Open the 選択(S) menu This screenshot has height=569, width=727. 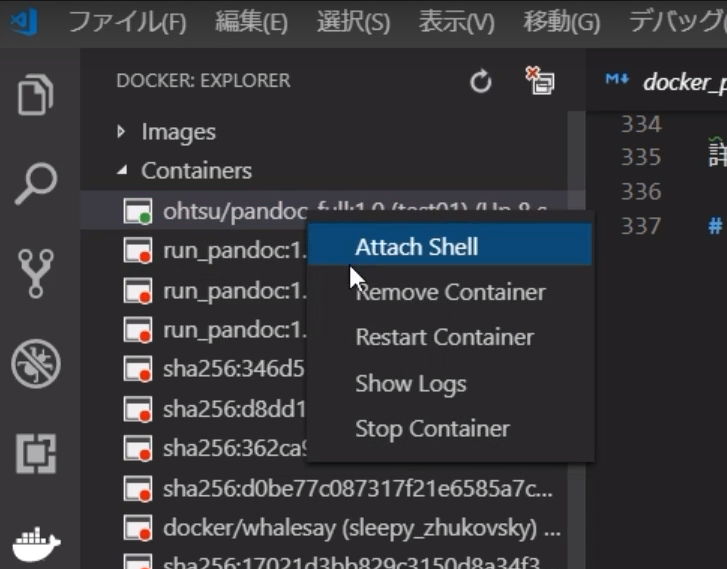coord(353,21)
